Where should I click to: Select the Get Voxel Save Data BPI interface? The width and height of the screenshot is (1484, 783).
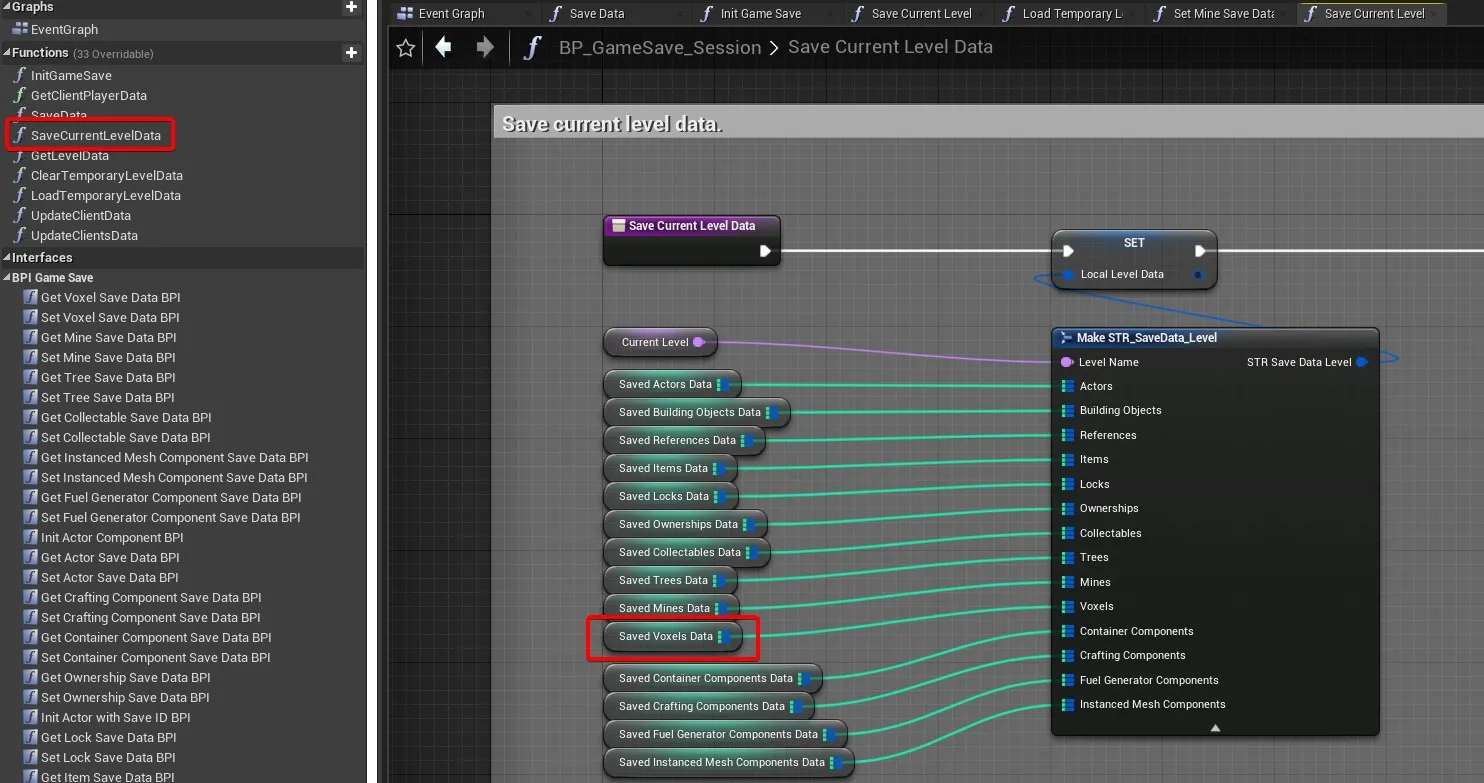click(110, 298)
